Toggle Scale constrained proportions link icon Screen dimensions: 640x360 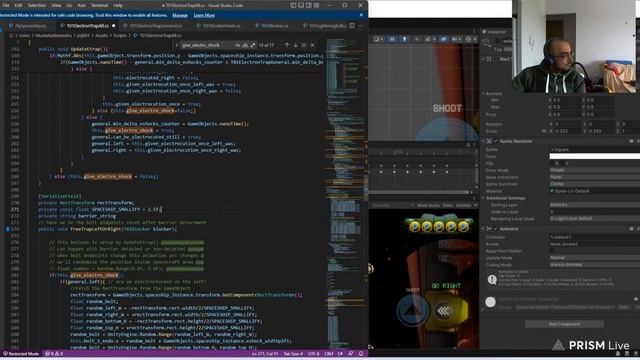click(x=544, y=131)
